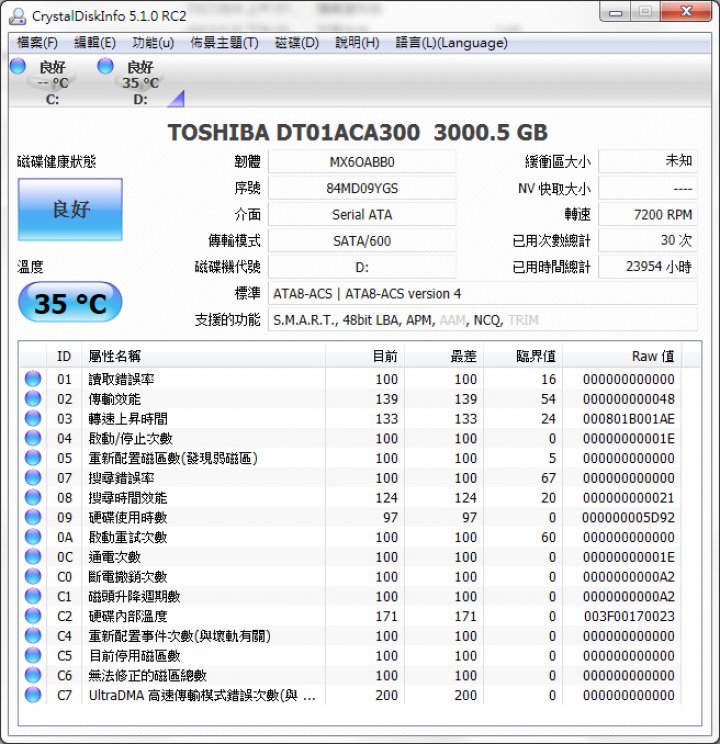Click the blue status orb for C: drive

point(18,66)
